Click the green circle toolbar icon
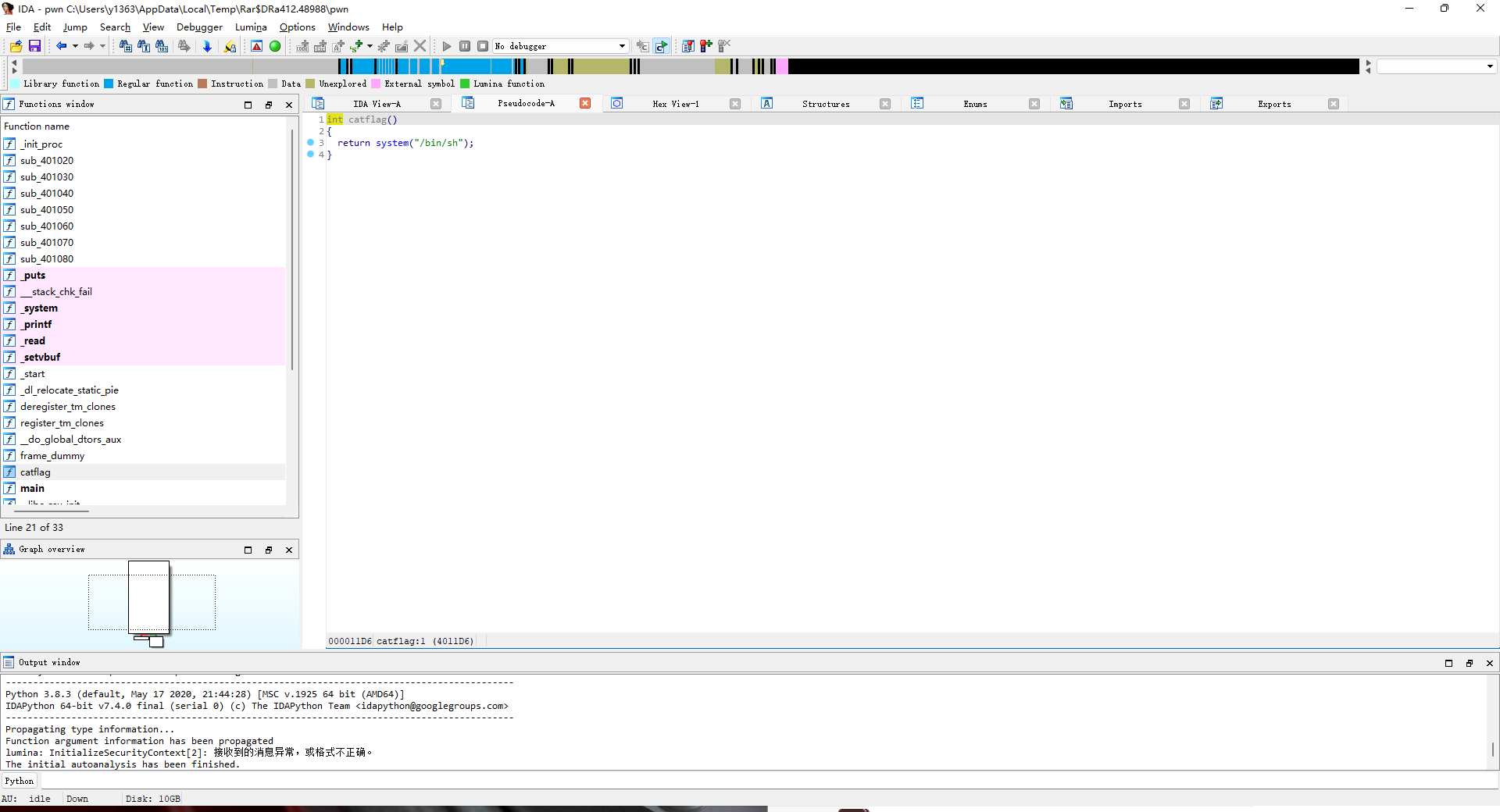This screenshot has height=812, width=1500. pos(275,46)
